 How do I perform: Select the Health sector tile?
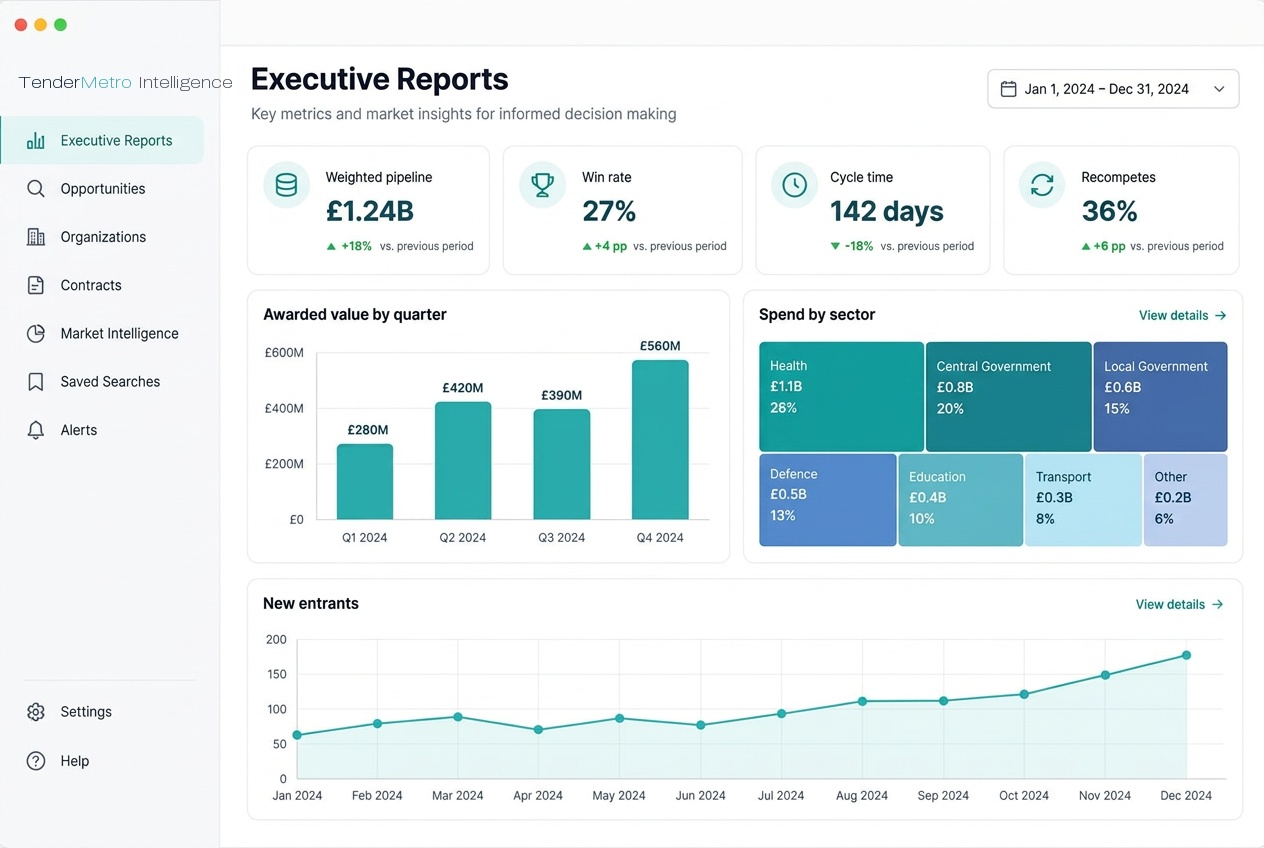(x=841, y=397)
